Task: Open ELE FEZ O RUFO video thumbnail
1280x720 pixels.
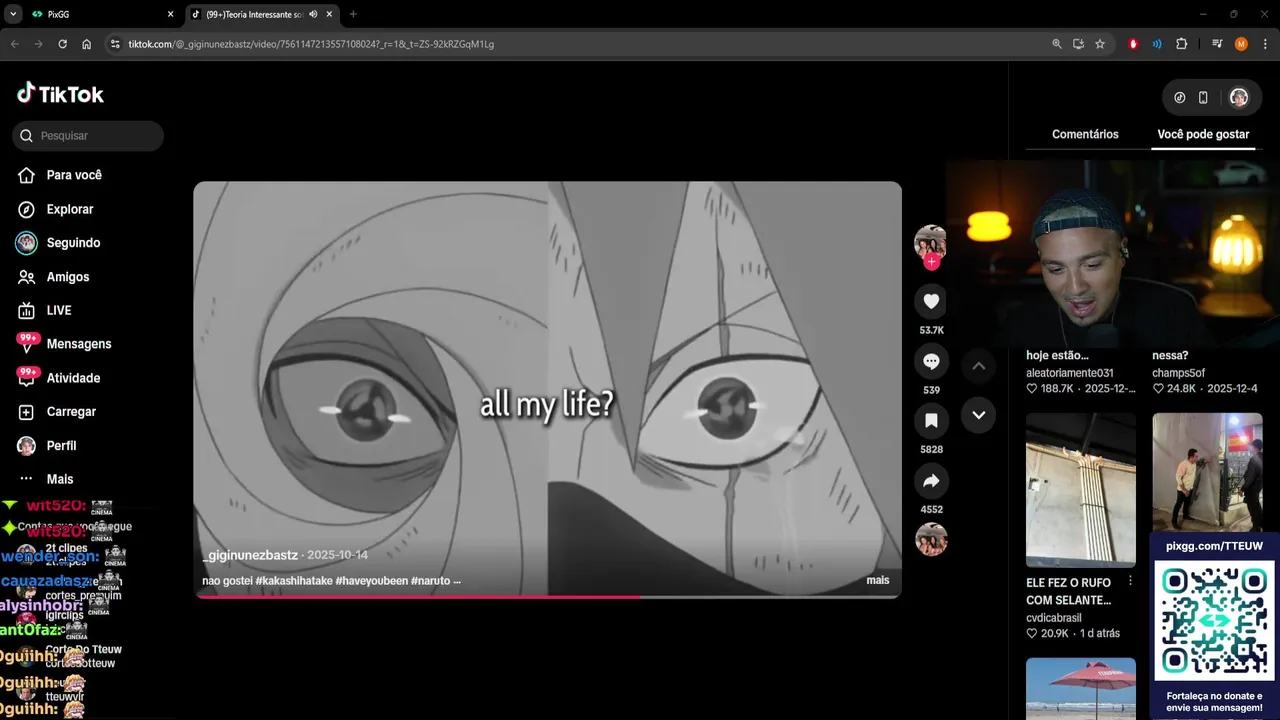Action: (1081, 491)
